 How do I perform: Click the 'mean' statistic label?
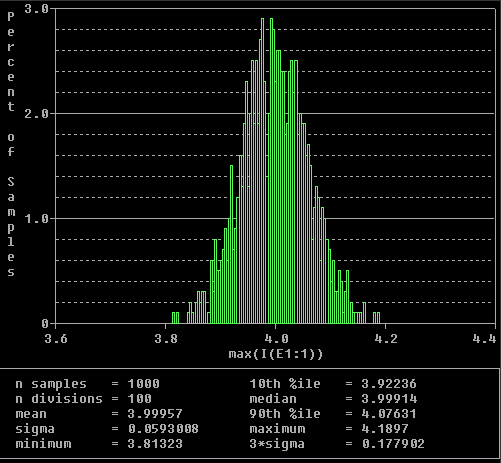tap(31, 414)
